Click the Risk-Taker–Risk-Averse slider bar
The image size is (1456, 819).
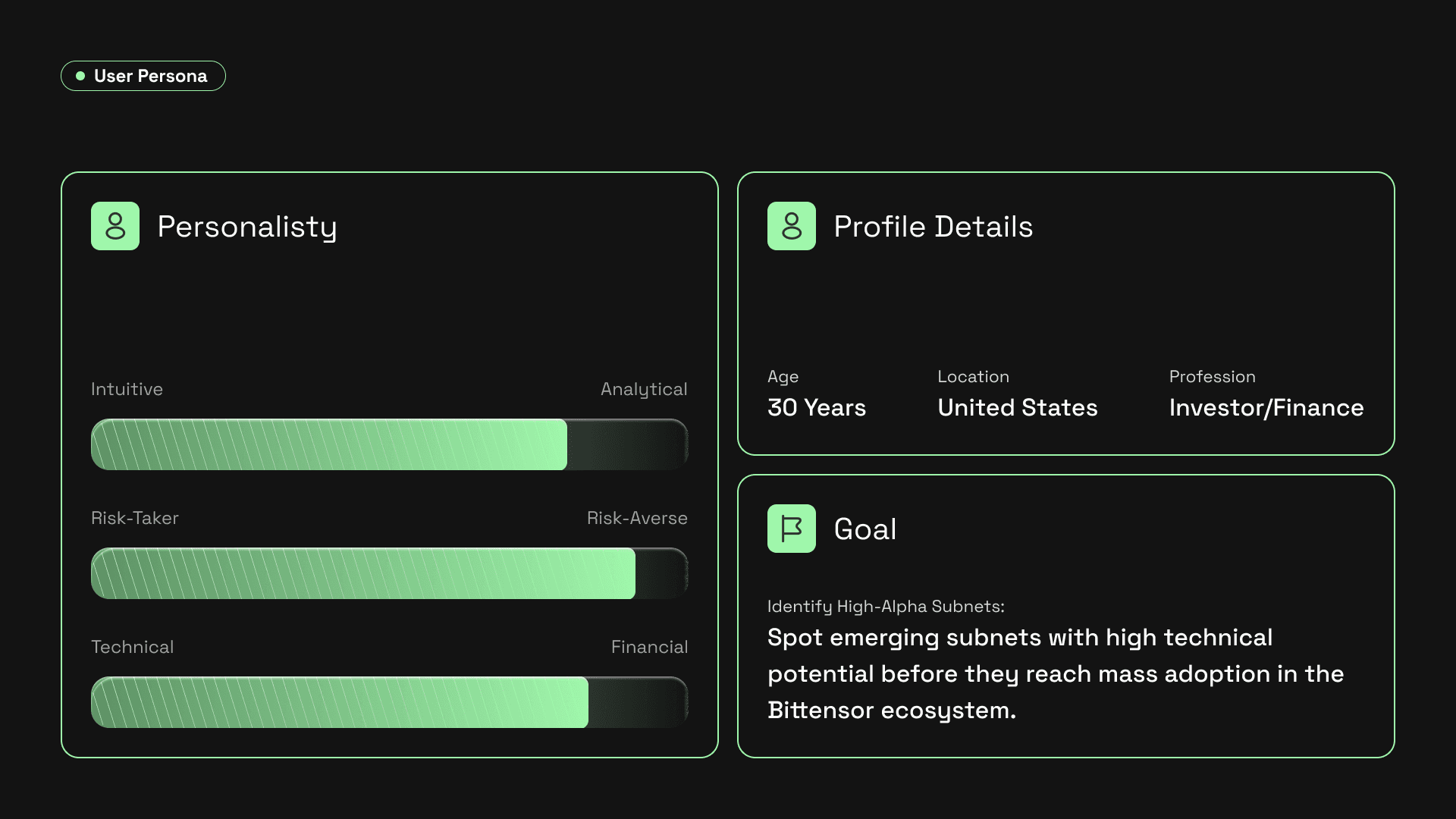[390, 573]
